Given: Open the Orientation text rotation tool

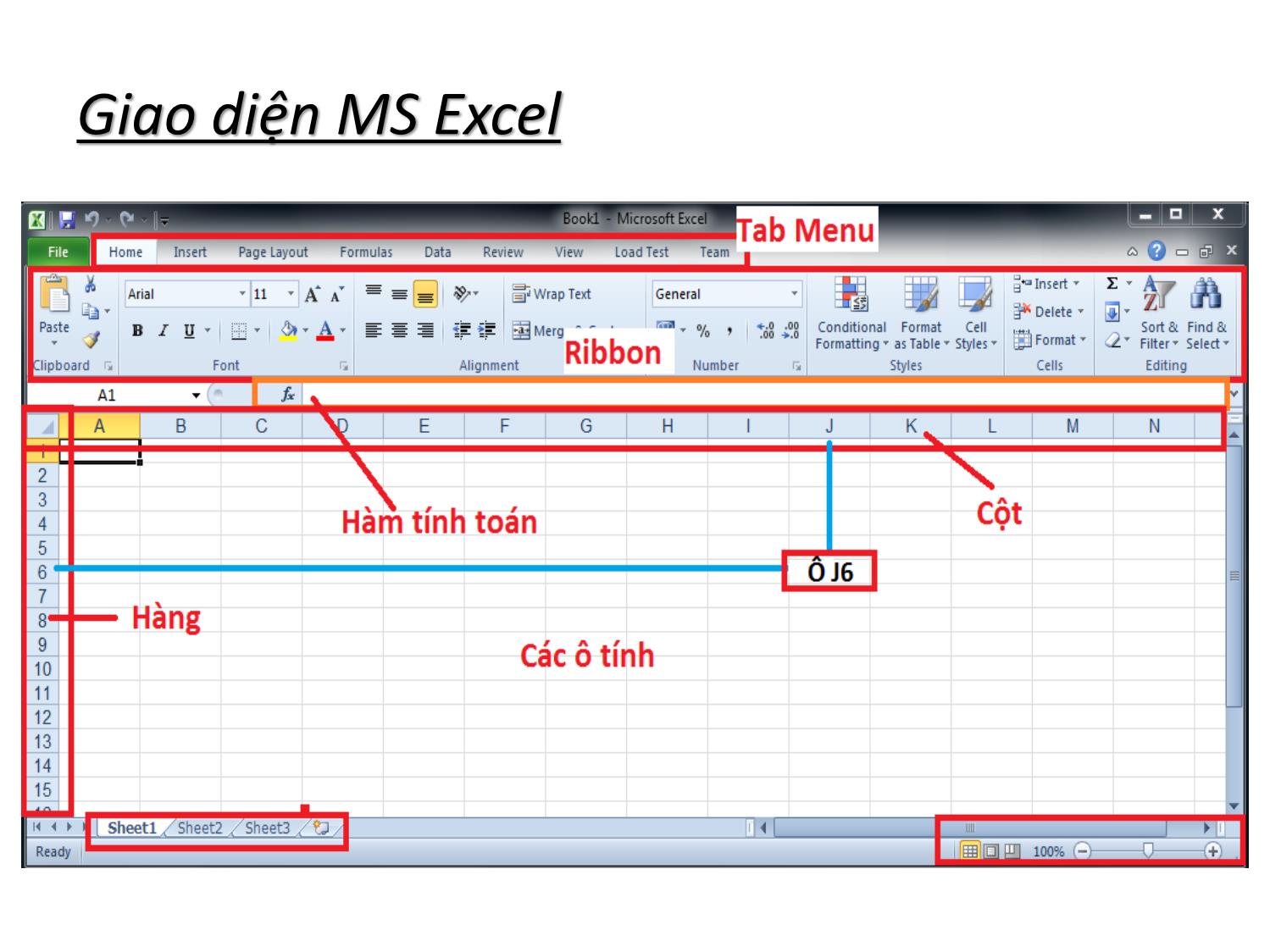Looking at the screenshot, I should pos(464,293).
